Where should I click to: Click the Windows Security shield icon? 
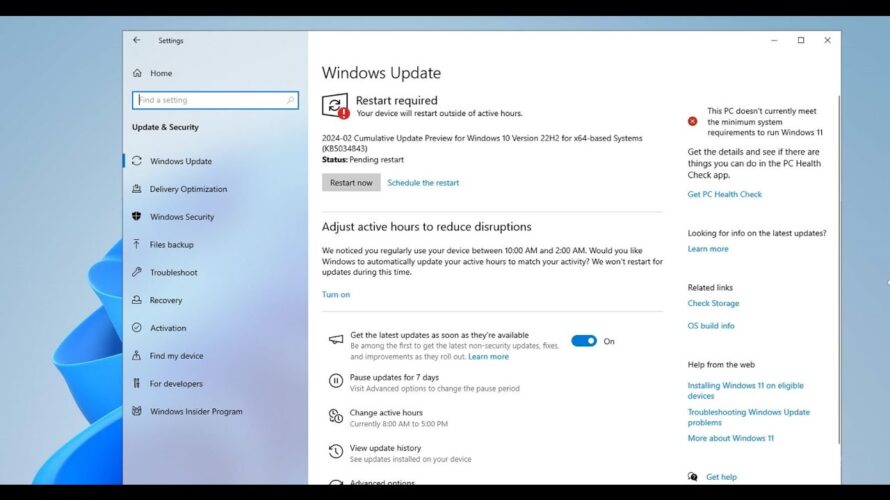[137, 217]
